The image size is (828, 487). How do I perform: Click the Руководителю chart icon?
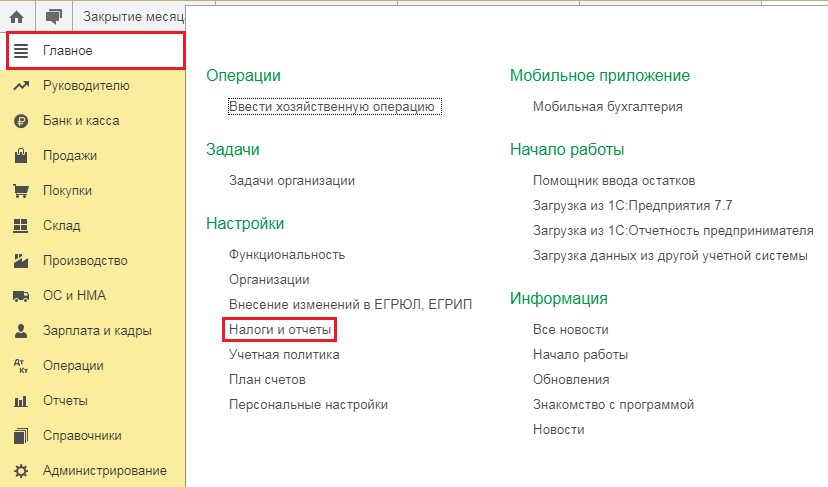click(x=20, y=86)
